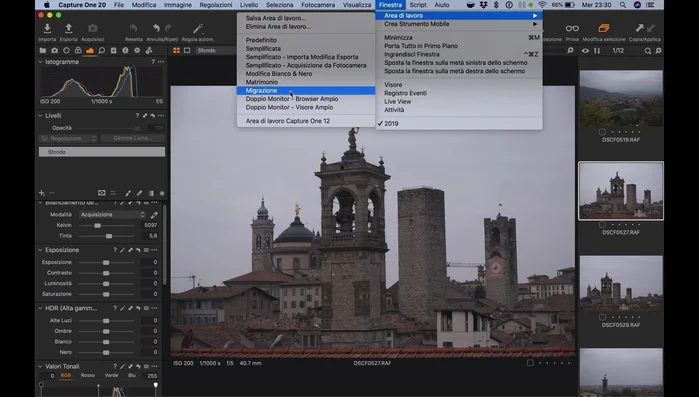Select the layer brush tool icon
The image size is (699, 397).
click(x=128, y=193)
